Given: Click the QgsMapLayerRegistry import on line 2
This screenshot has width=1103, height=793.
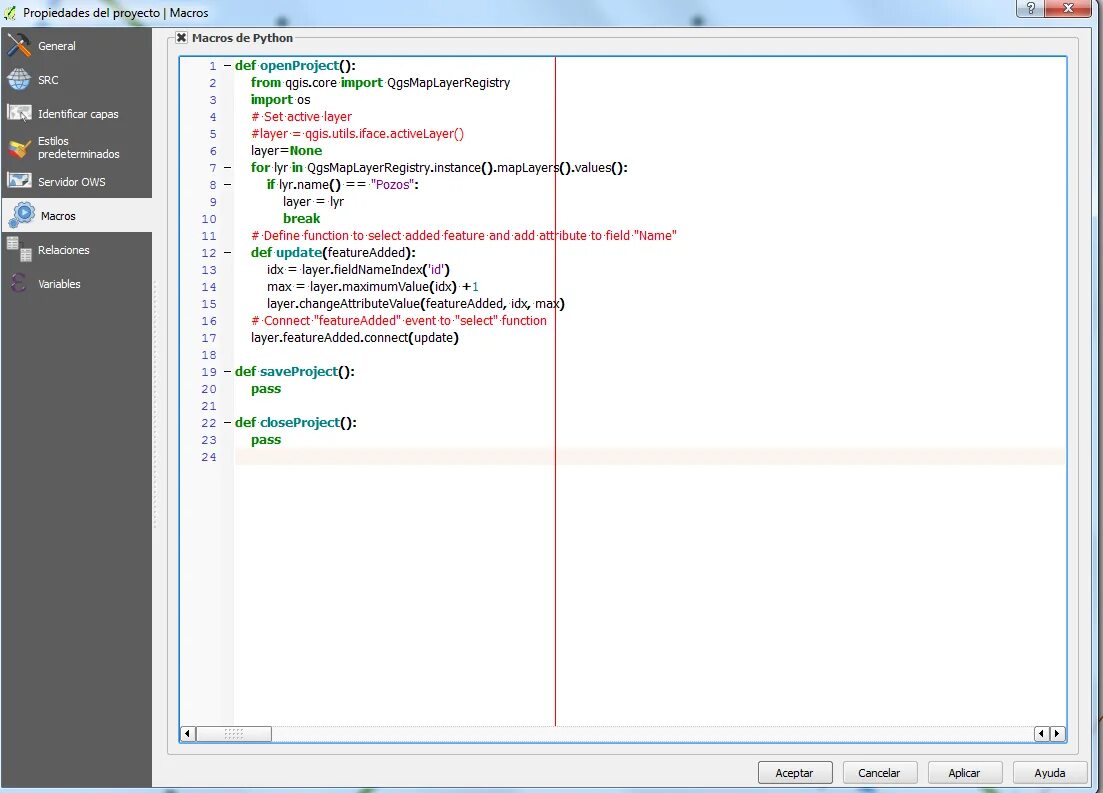Looking at the screenshot, I should click(449, 83).
